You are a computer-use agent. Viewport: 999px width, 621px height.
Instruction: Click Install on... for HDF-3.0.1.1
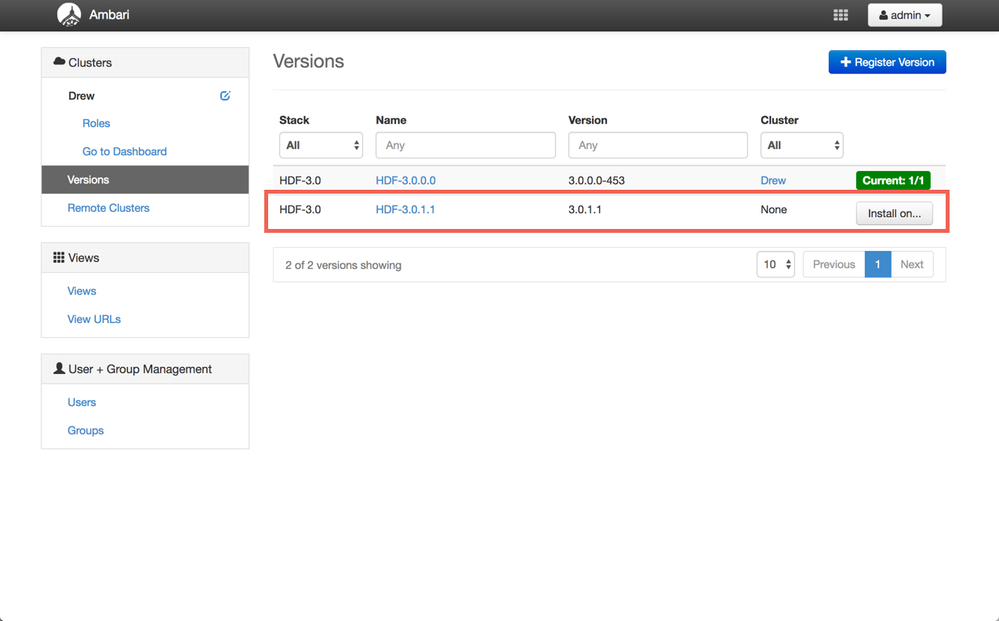coord(894,214)
